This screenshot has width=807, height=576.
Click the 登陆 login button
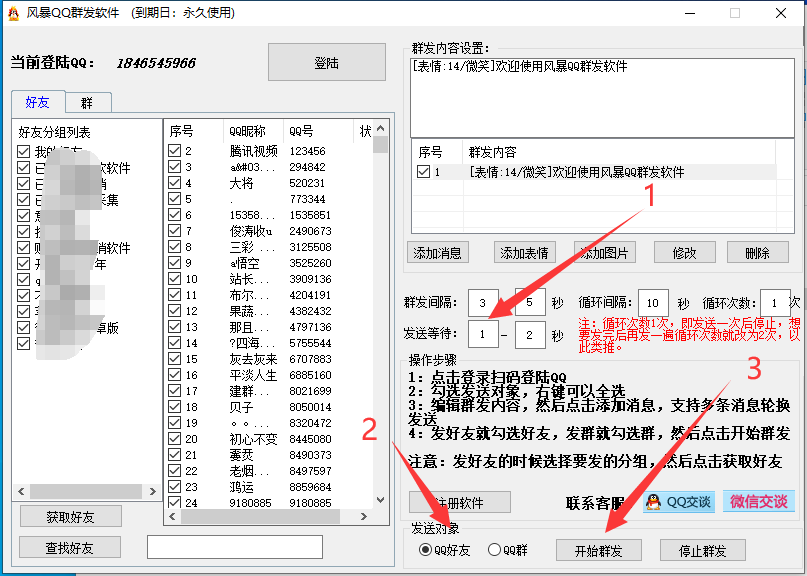[326, 62]
